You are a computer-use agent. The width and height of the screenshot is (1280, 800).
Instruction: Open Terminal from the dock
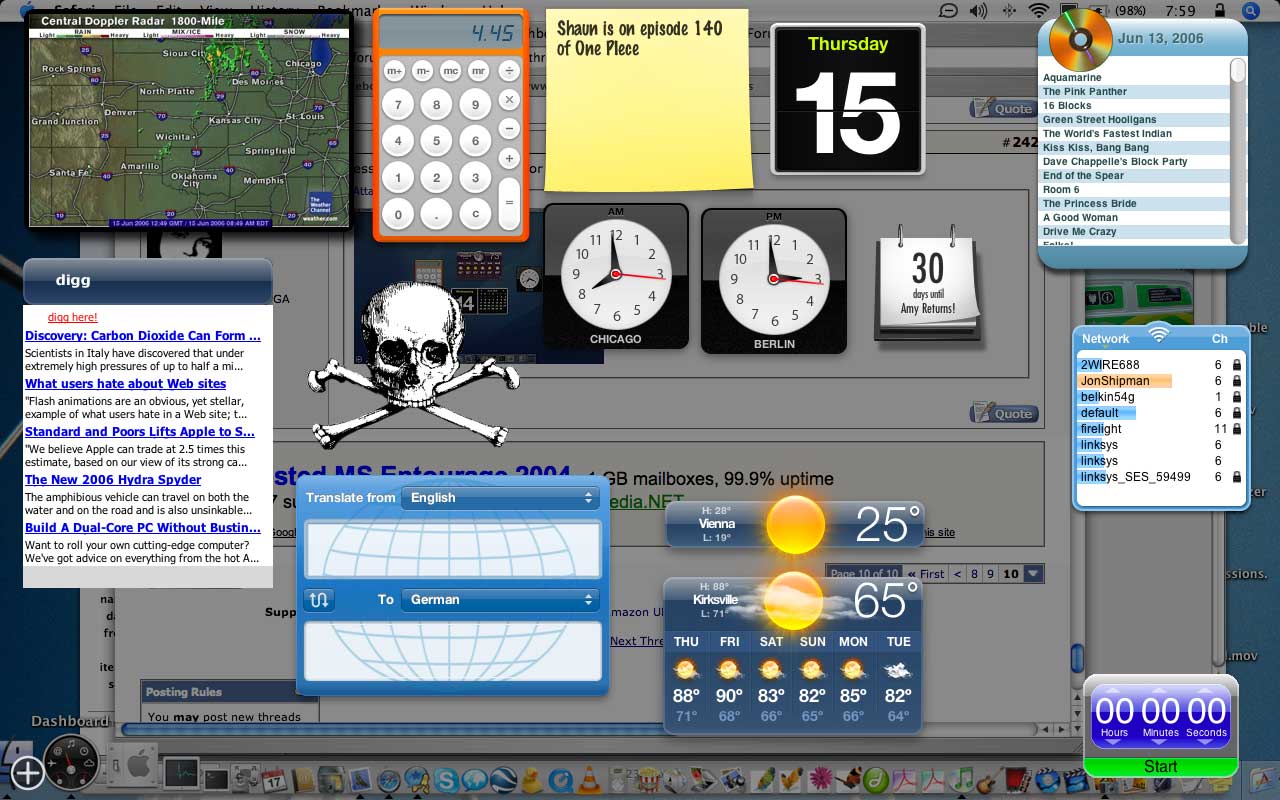(216, 778)
